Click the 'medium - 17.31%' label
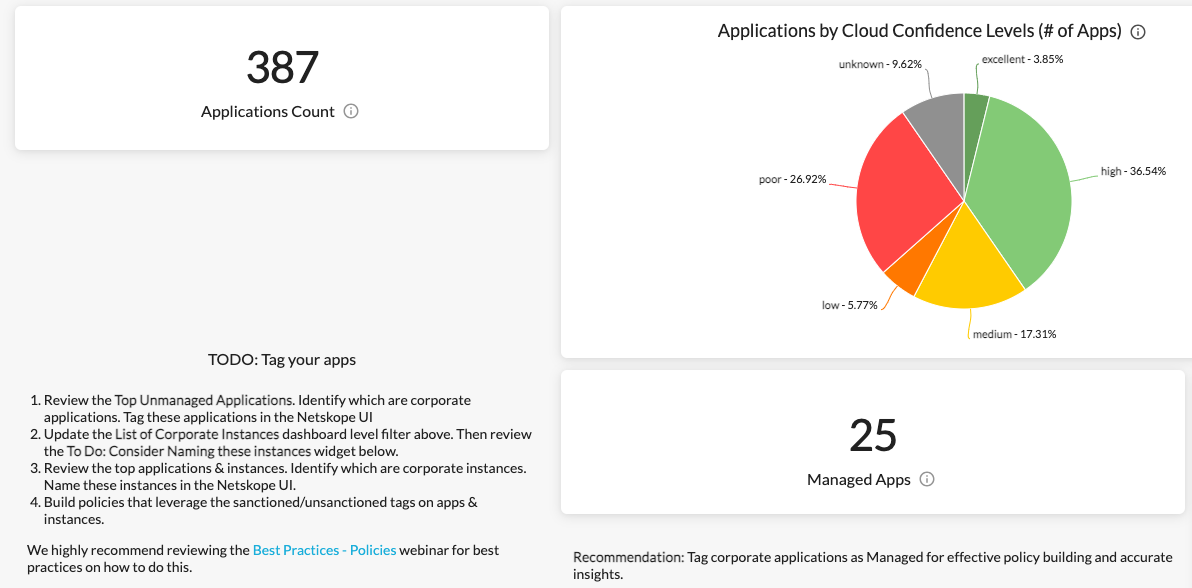 point(1015,333)
